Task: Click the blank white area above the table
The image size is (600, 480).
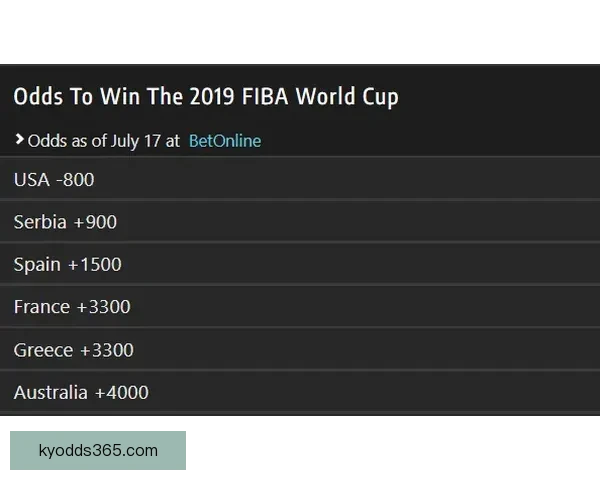Action: pos(300,32)
